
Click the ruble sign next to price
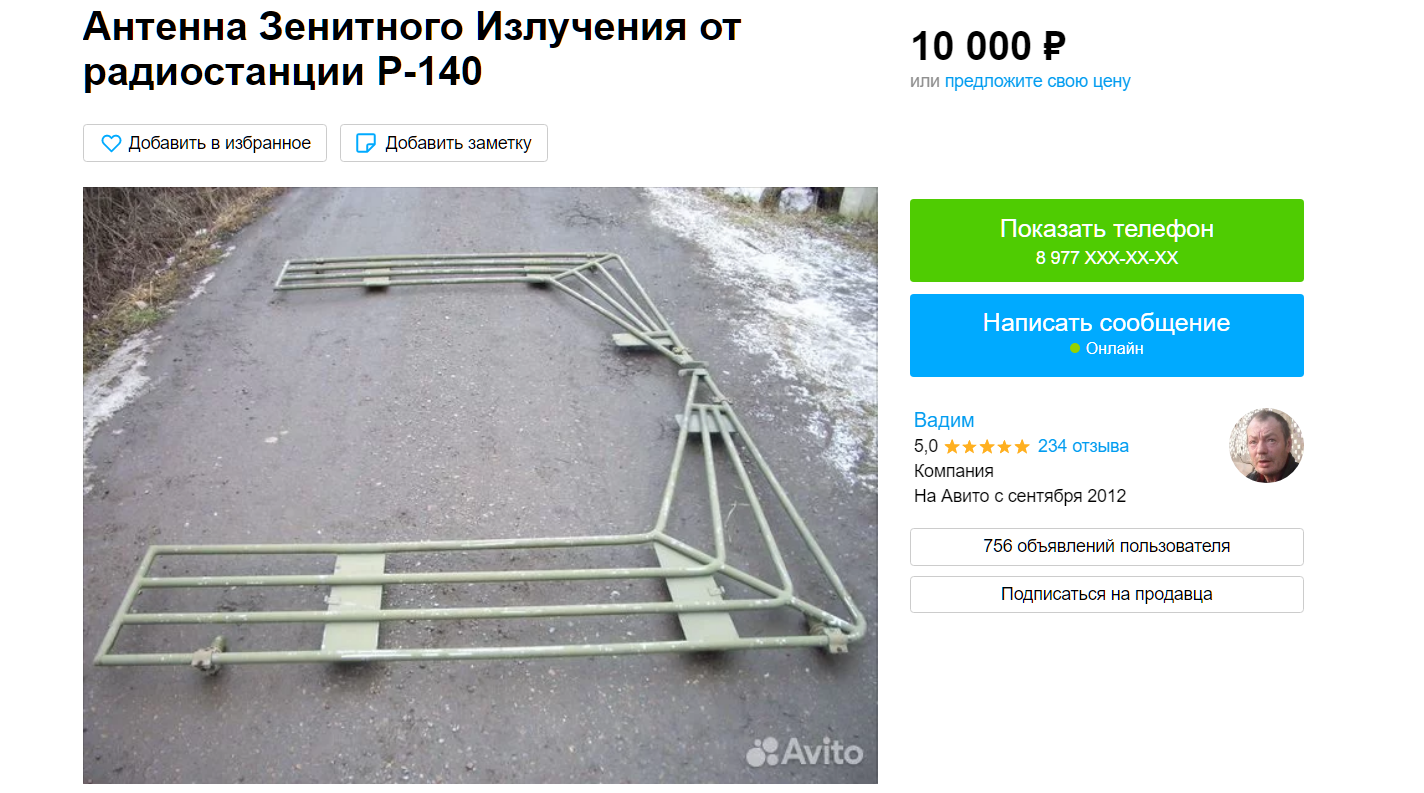click(x=1054, y=47)
